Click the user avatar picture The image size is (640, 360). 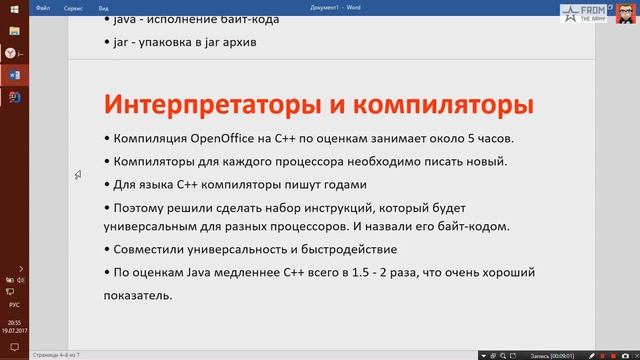pyautogui.click(x=626, y=13)
